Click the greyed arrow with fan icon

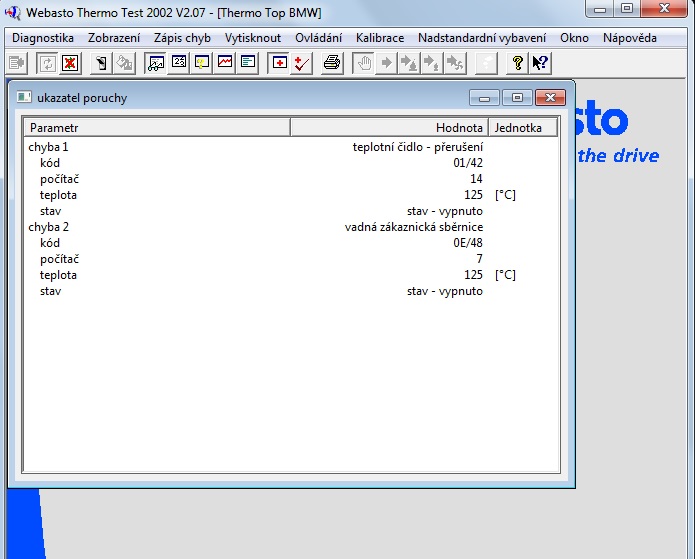456,63
